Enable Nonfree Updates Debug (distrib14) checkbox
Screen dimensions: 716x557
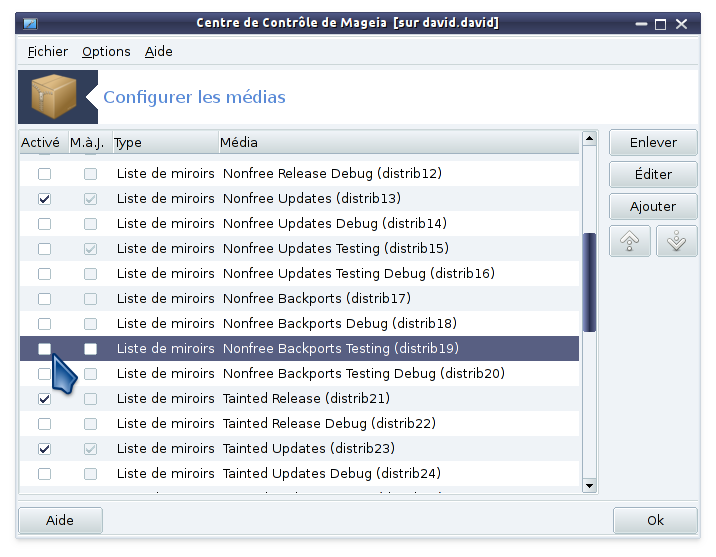(44, 224)
